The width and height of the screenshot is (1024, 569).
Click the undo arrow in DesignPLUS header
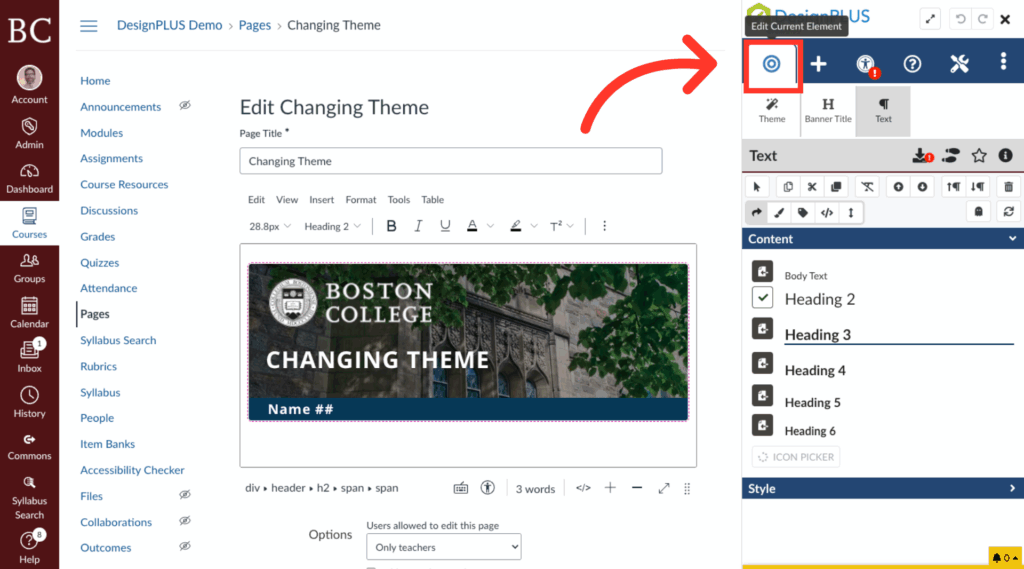click(x=961, y=19)
